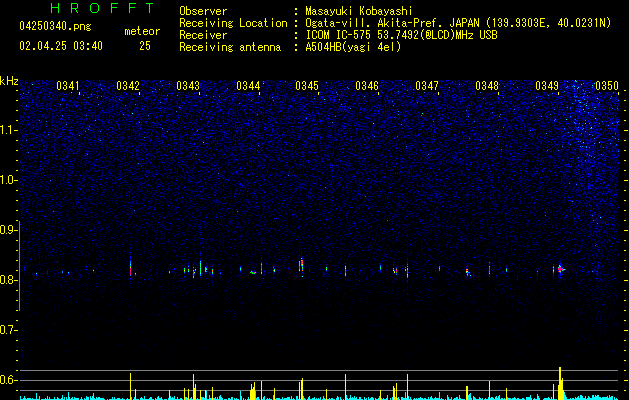The image size is (629, 400).
Task: Click the kHz axis unit label
Action: coord(9,81)
